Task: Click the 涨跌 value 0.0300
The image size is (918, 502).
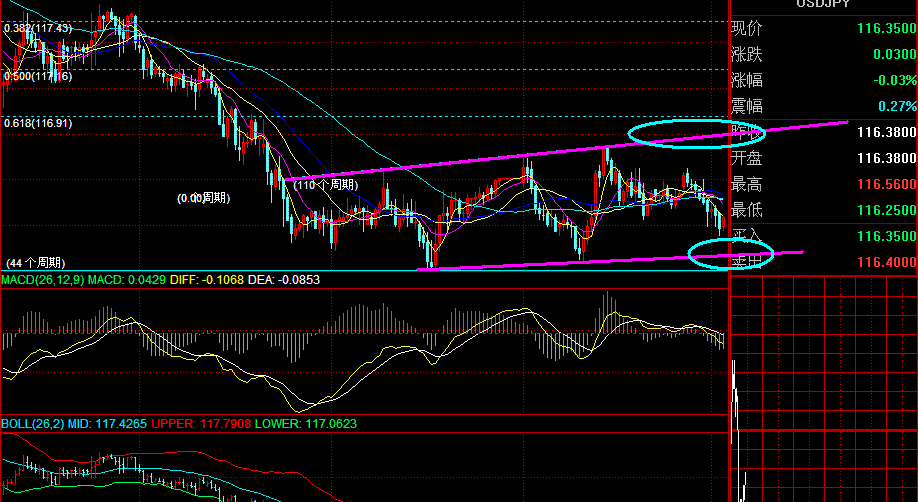Action: coord(894,54)
